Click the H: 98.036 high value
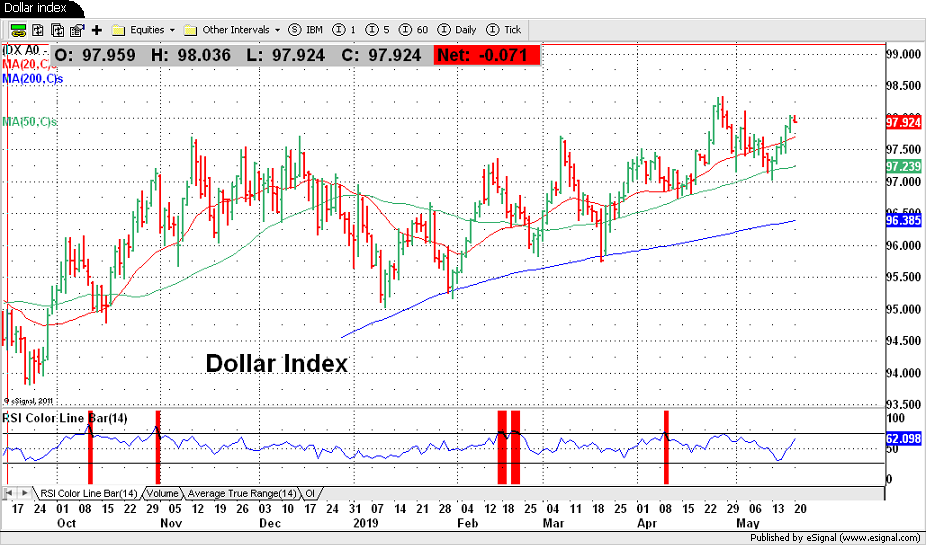 pos(191,56)
